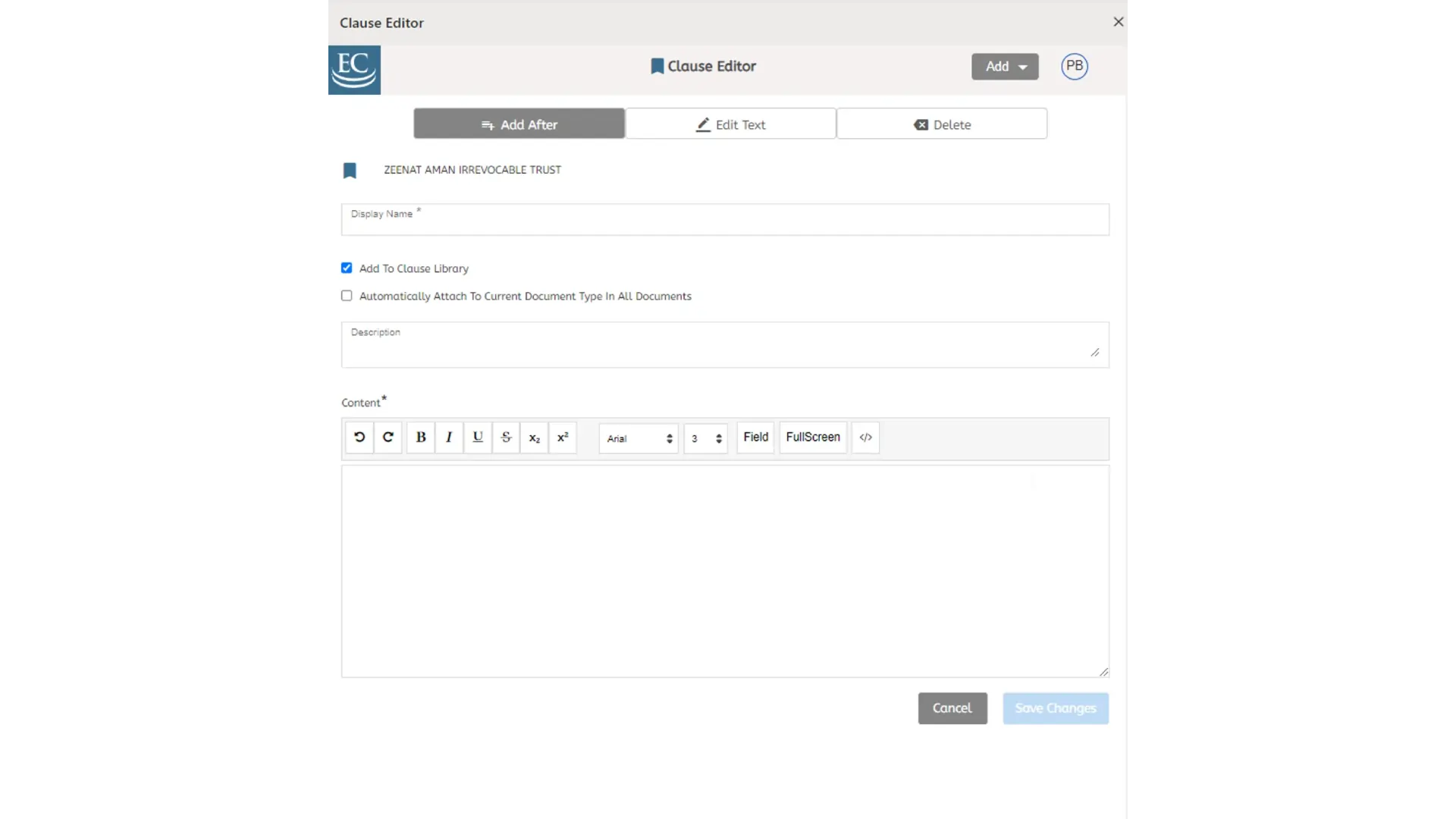The width and height of the screenshot is (1456, 819).
Task: Click the Redo icon in content toolbar
Action: 388,438
